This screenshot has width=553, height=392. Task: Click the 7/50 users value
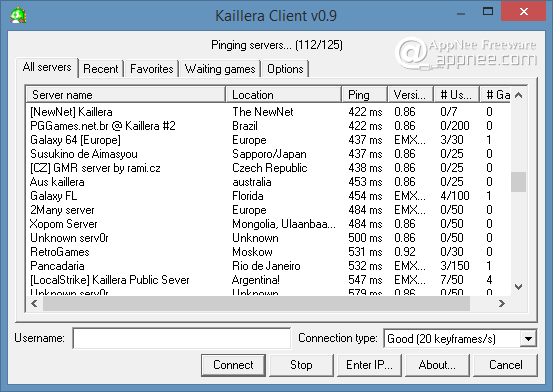pyautogui.click(x=452, y=280)
